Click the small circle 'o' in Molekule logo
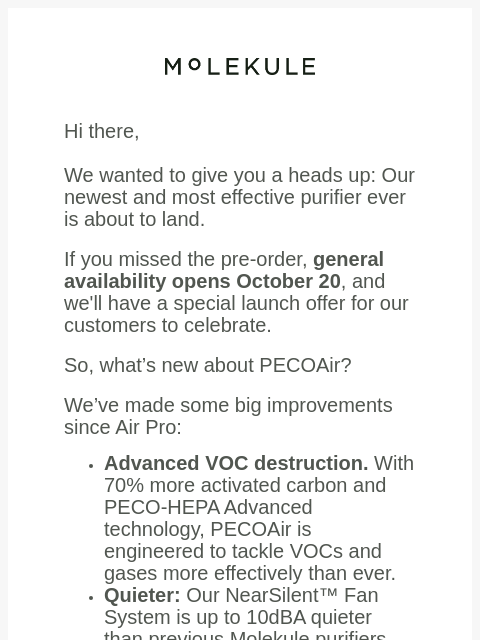 [x=195, y=64]
